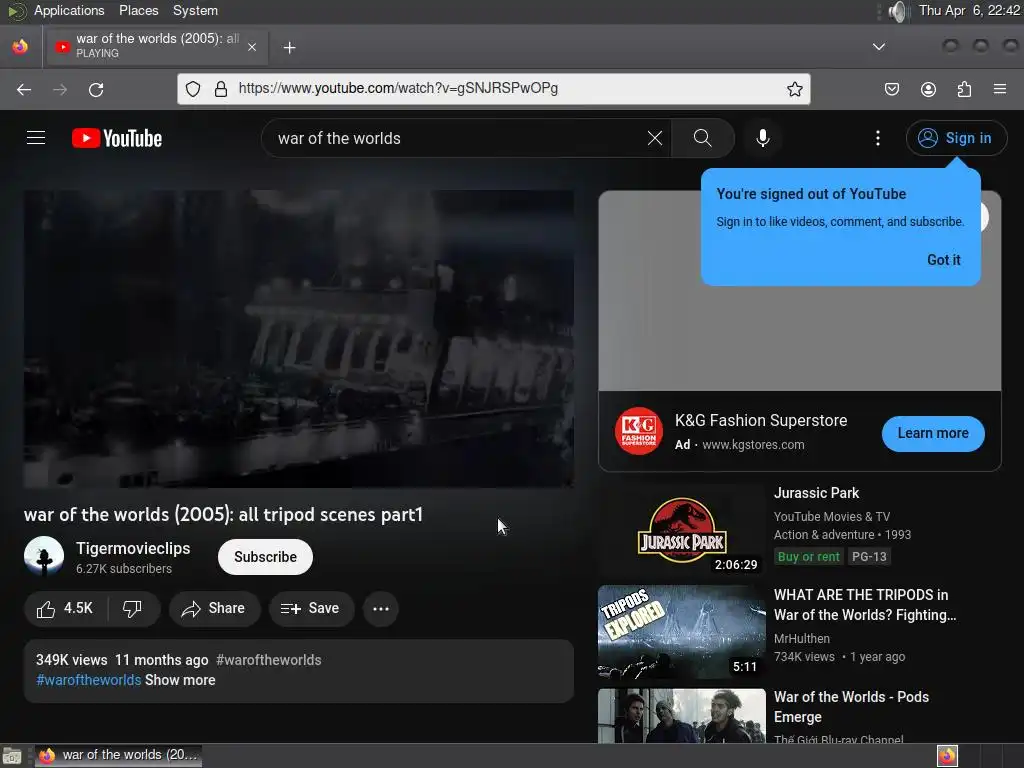Open the Places menu

tap(138, 10)
